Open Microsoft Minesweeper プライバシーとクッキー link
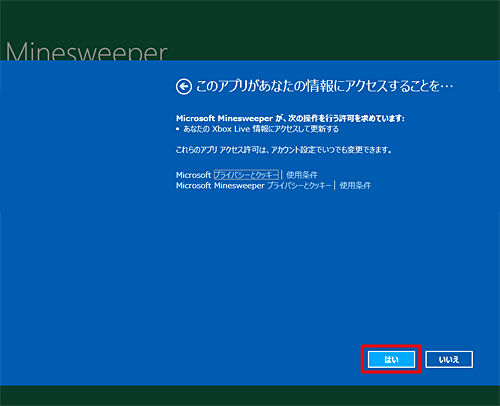 (299, 185)
